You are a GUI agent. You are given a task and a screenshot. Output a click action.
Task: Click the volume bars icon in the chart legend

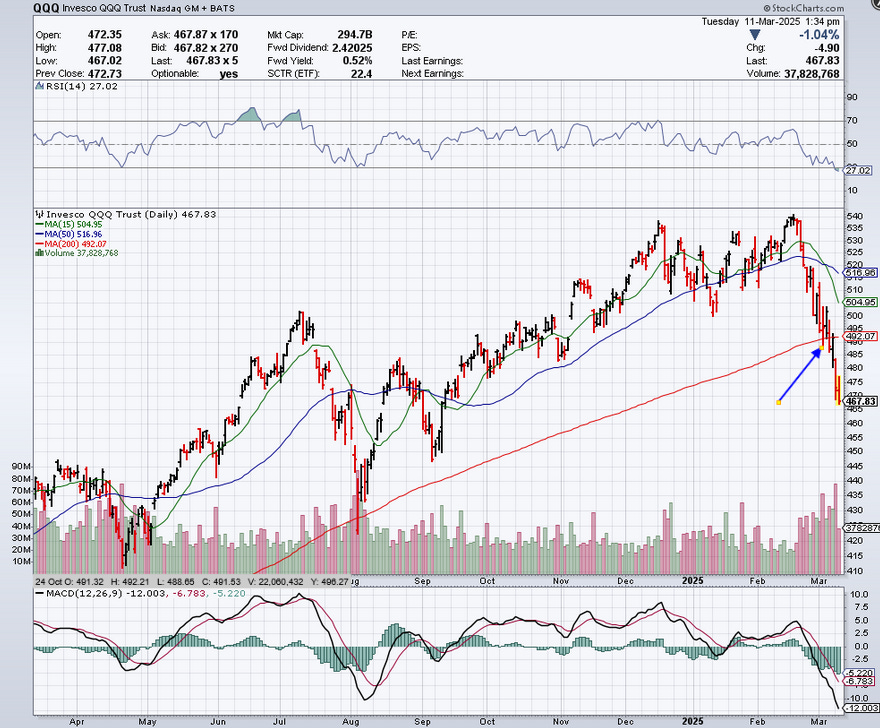tap(39, 253)
